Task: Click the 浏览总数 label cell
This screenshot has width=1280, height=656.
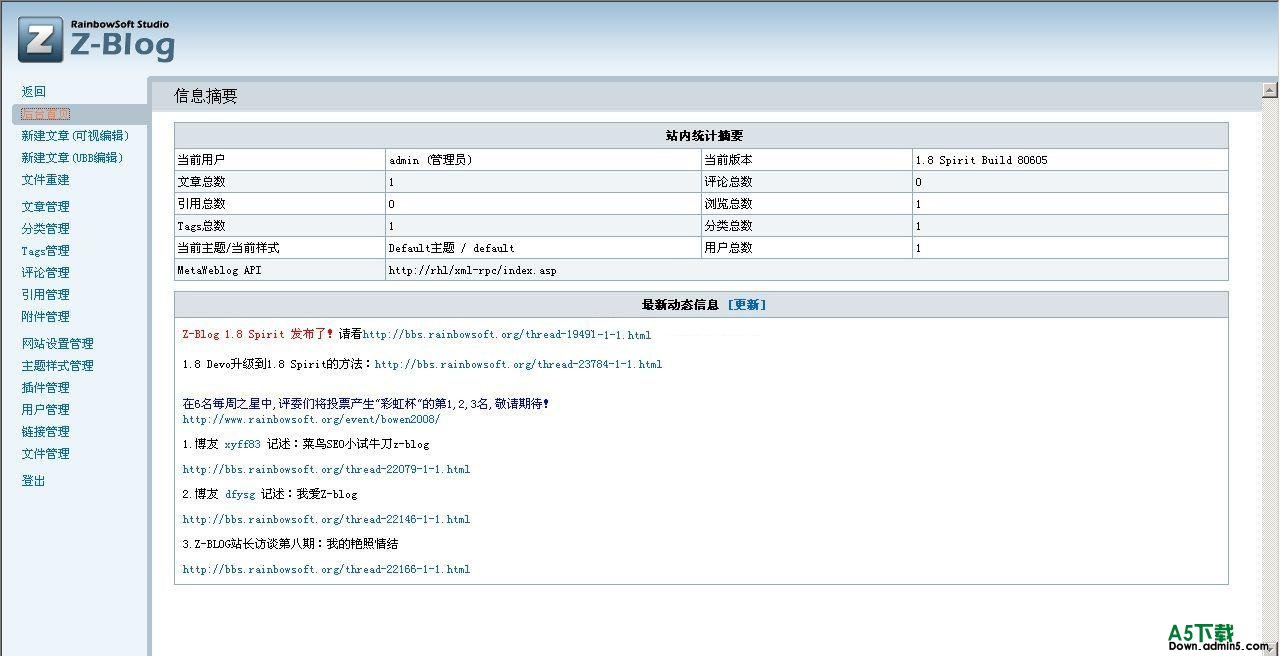Action: tap(807, 204)
